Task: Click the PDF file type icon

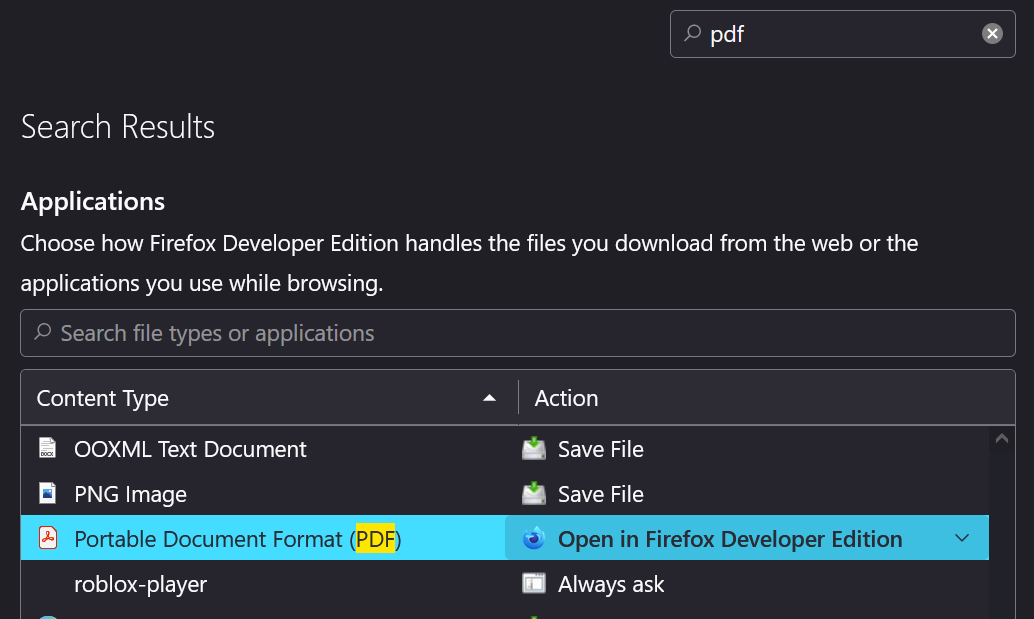Action: click(48, 538)
